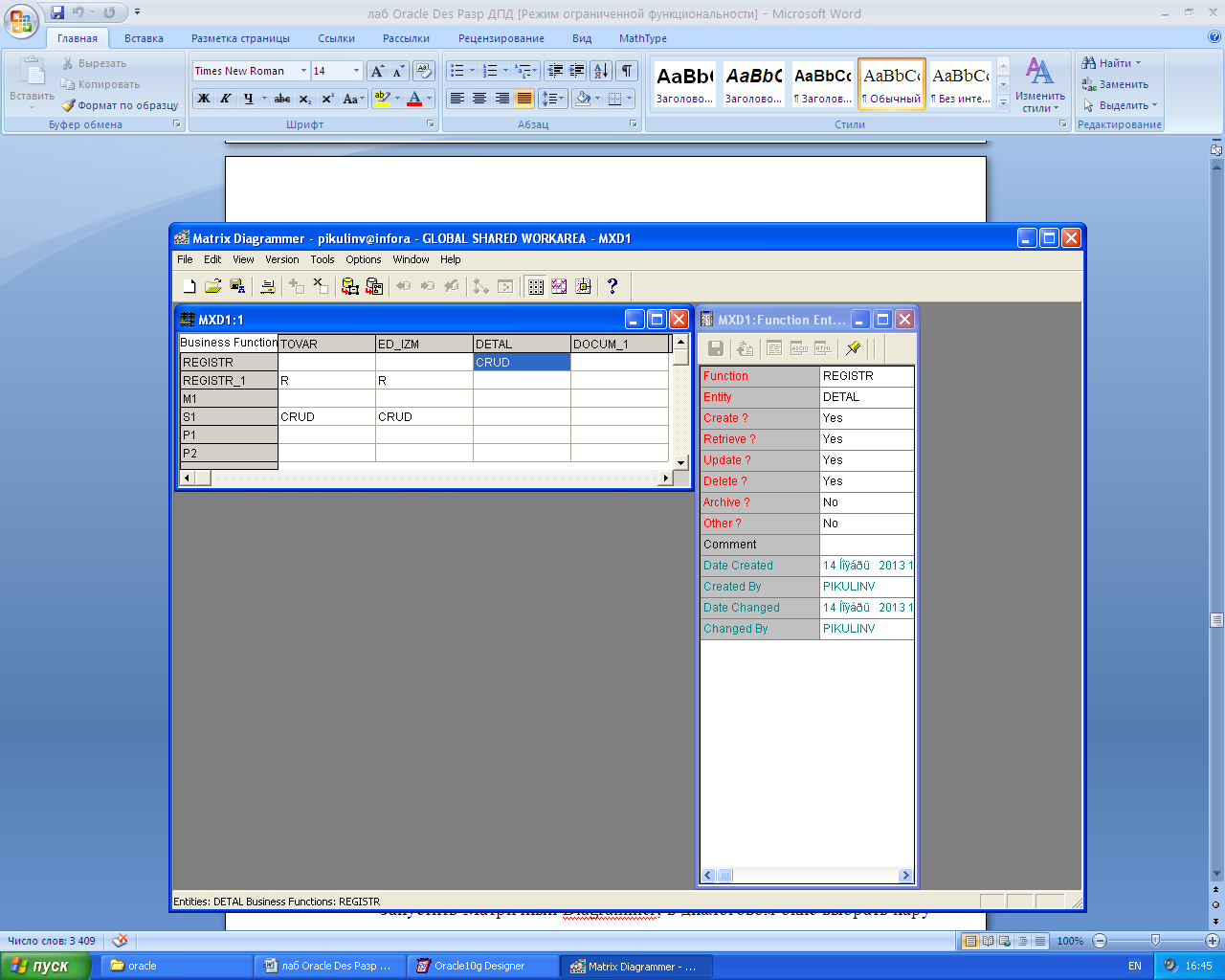Click Print icon in Matrix Diagrammer toolbar
The width and height of the screenshot is (1225, 980).
[268, 286]
